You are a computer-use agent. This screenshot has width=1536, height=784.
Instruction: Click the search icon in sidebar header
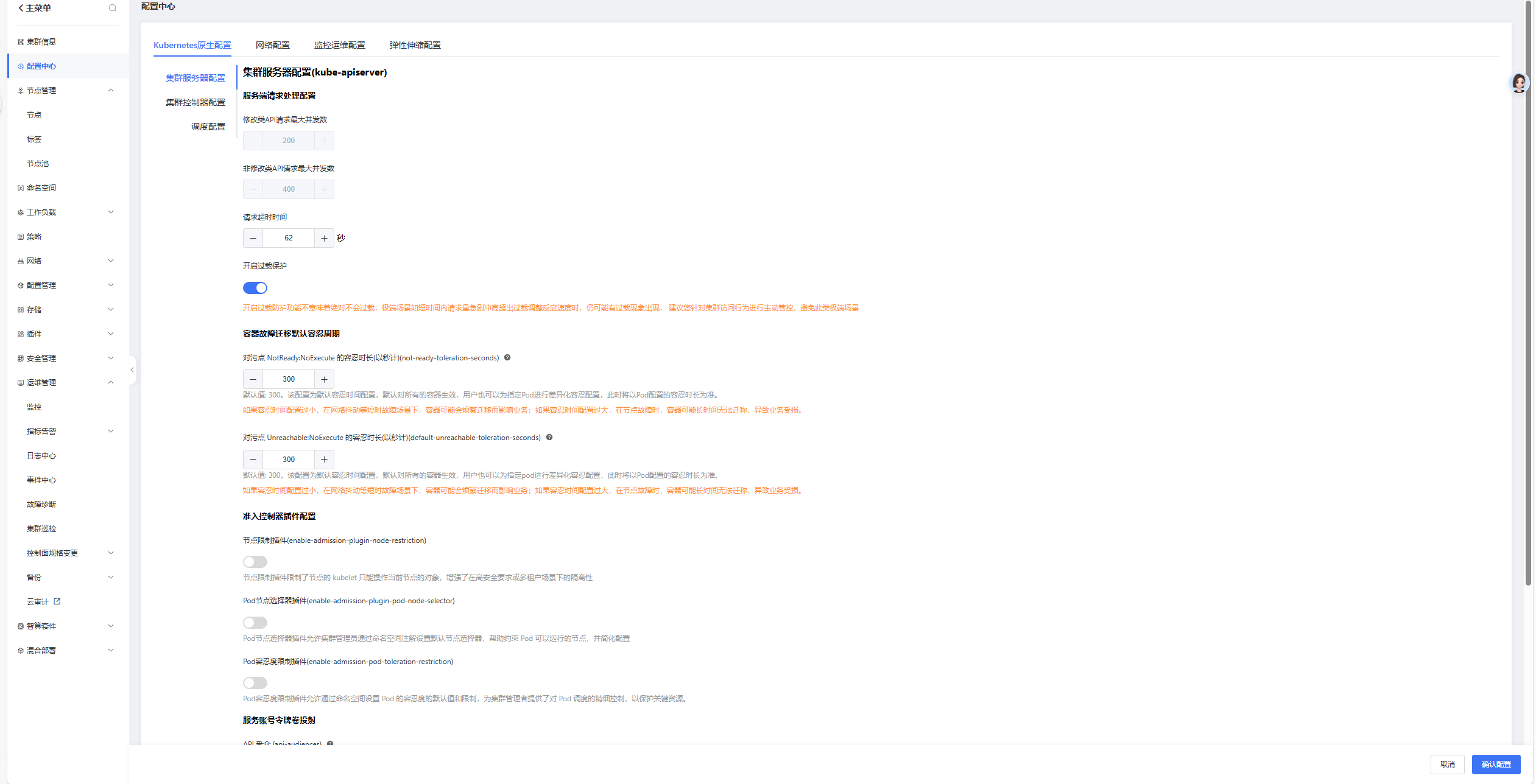(x=112, y=8)
